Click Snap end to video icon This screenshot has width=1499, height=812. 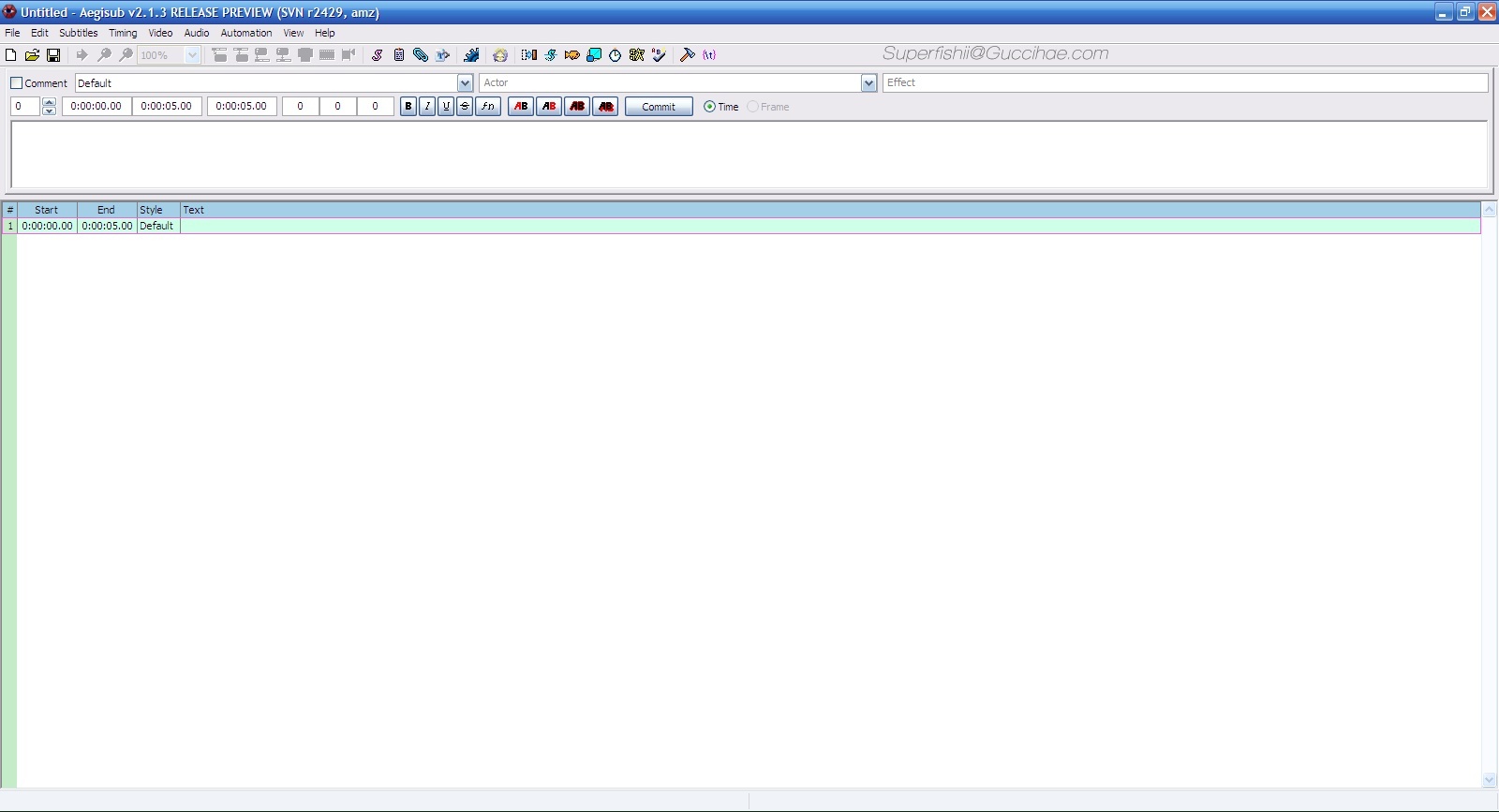coord(283,55)
